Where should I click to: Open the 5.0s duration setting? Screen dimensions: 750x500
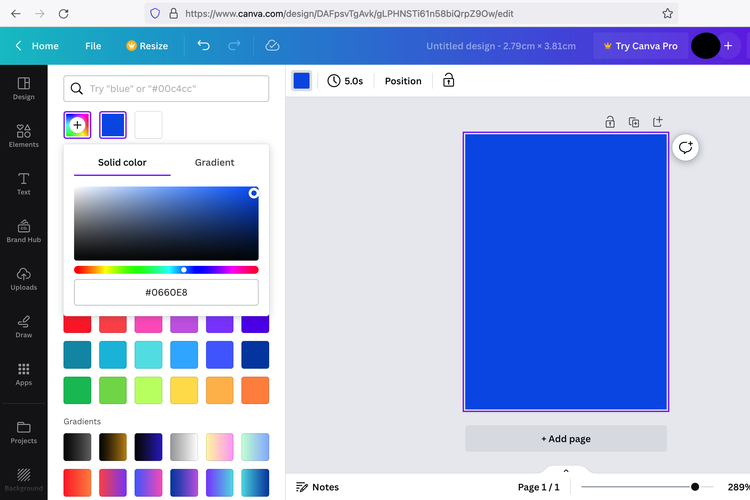(x=345, y=81)
